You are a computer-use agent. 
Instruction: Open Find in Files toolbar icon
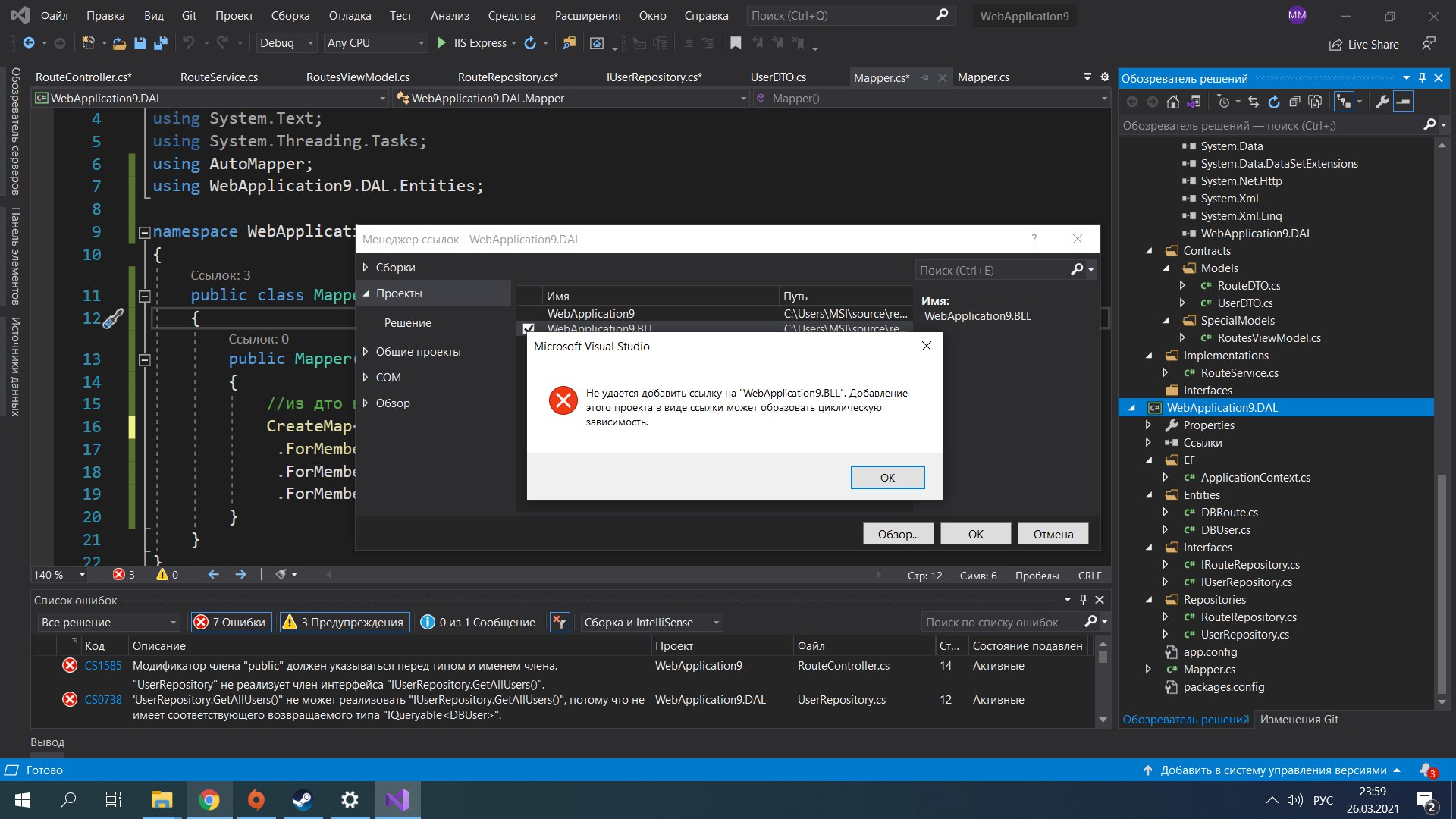pyautogui.click(x=569, y=43)
